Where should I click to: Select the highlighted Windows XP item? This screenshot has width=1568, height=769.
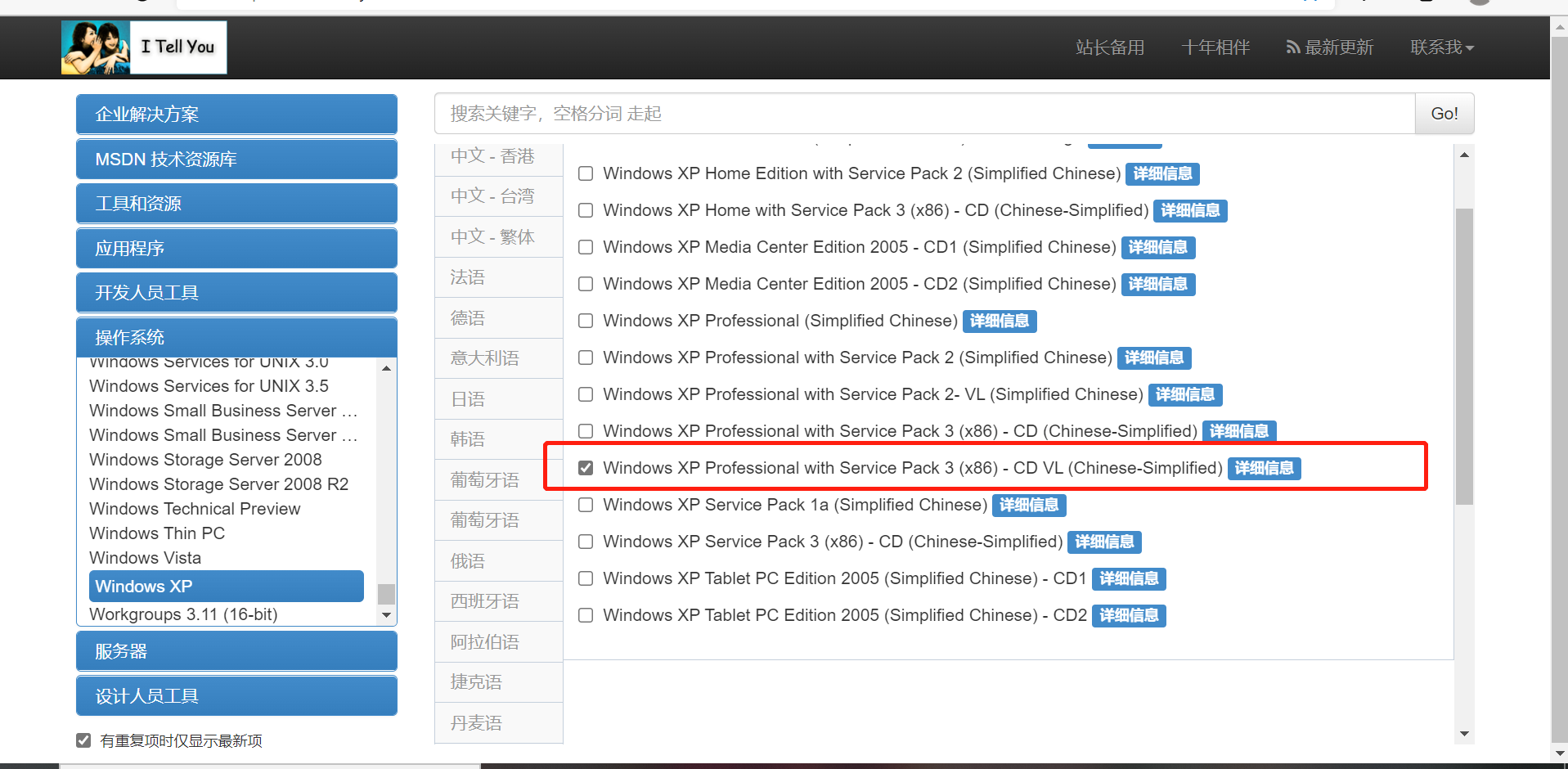point(227,586)
